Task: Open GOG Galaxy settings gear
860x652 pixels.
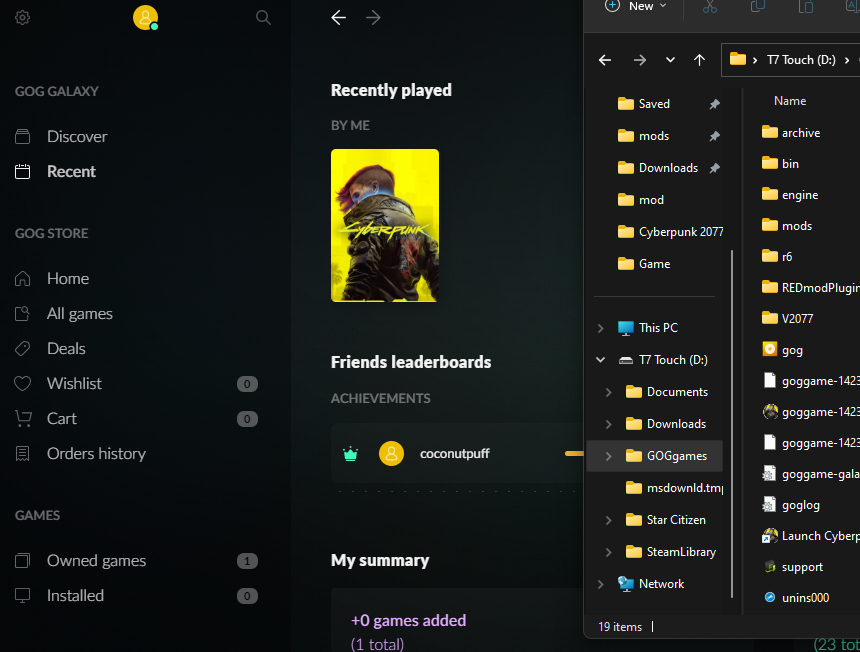Action: tap(22, 18)
